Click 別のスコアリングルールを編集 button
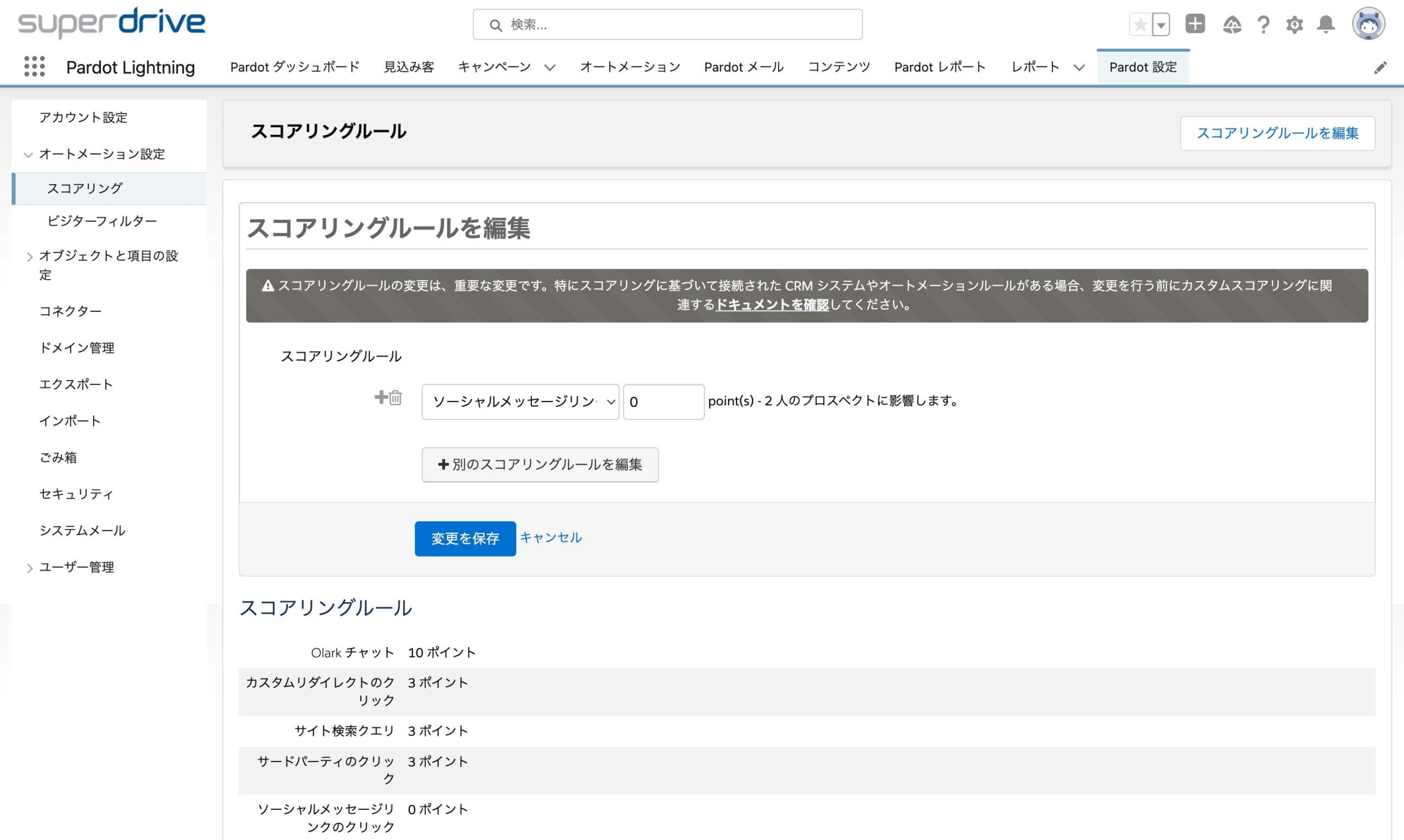 (x=540, y=465)
